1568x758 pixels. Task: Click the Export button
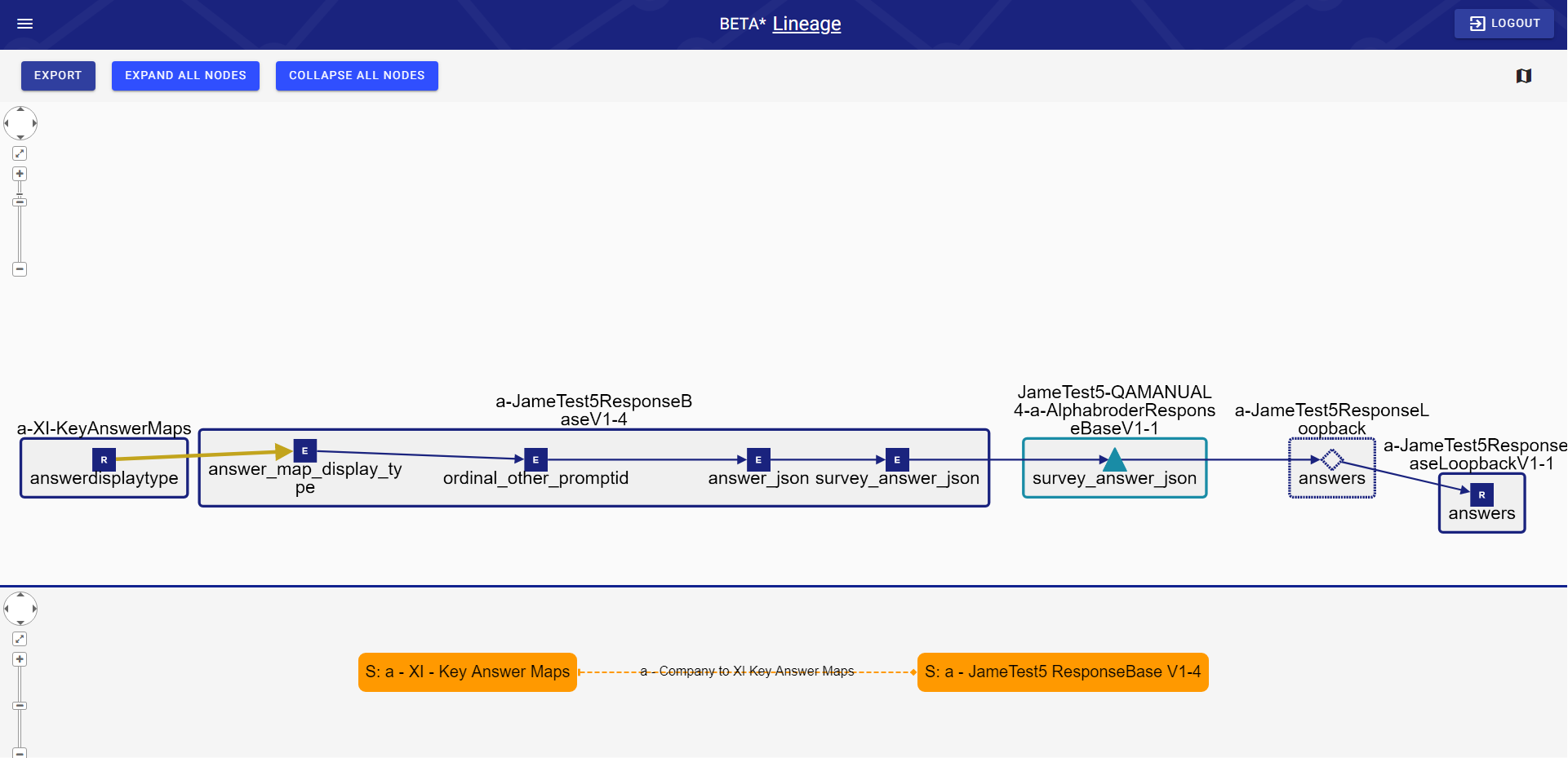click(58, 76)
